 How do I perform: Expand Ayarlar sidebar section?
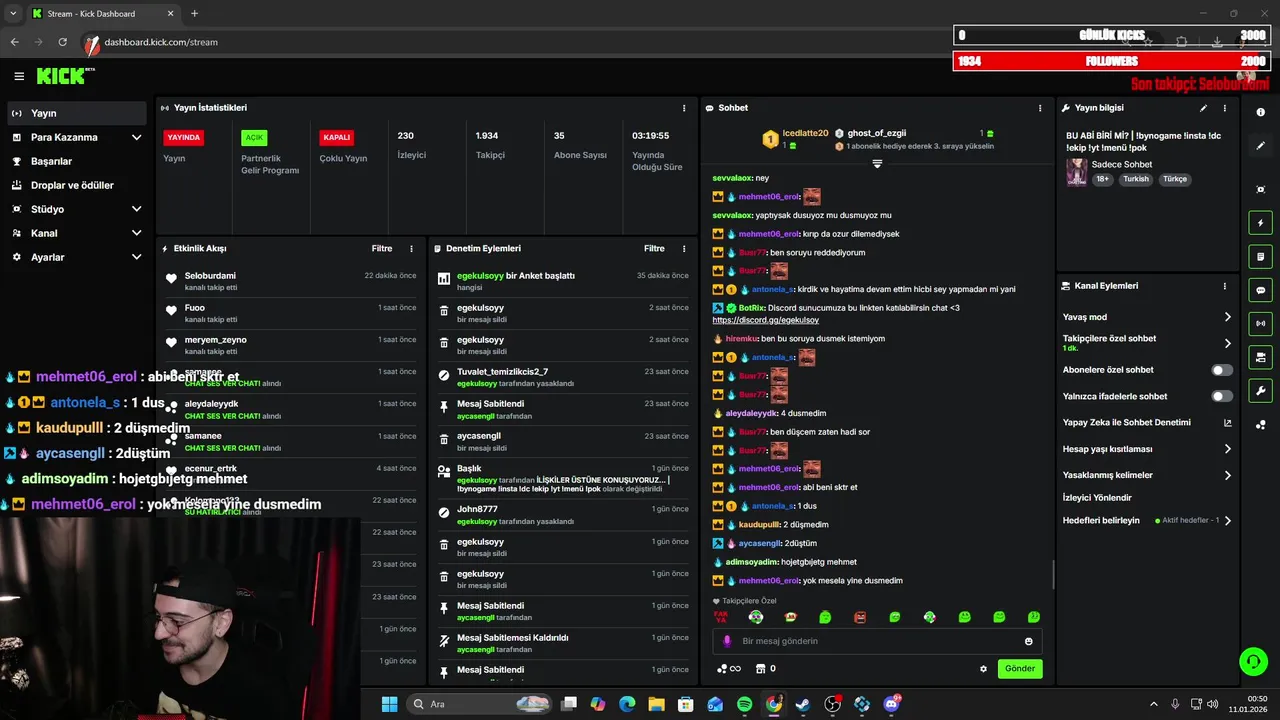tap(136, 257)
